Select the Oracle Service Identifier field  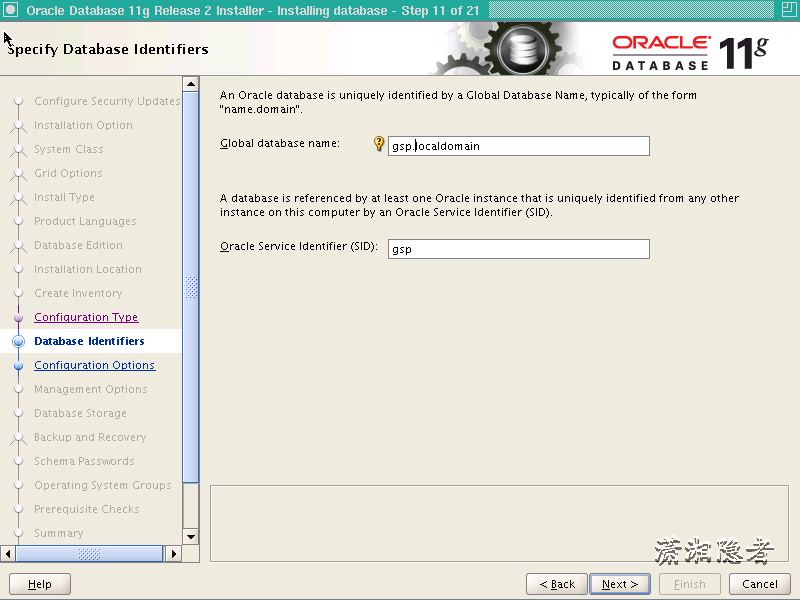pyautogui.click(x=518, y=249)
